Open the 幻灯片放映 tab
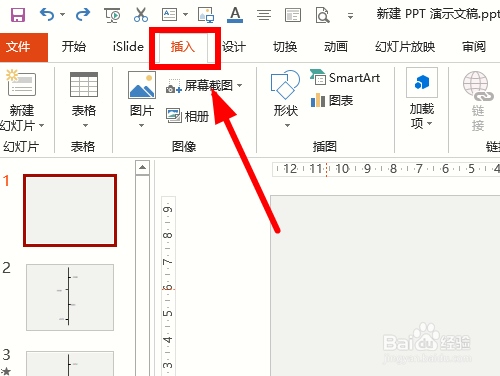 pyautogui.click(x=405, y=47)
